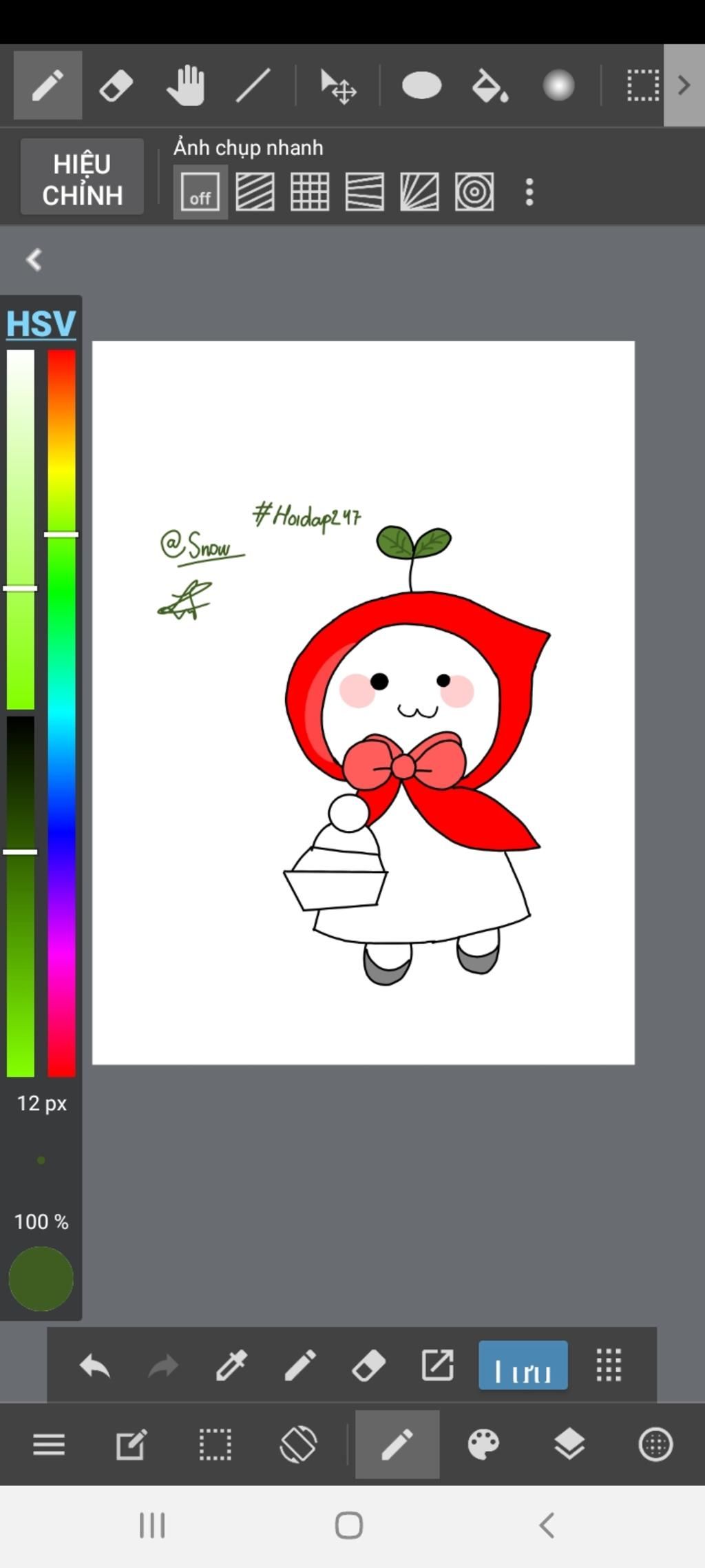Save with the Lưu button

(523, 1365)
